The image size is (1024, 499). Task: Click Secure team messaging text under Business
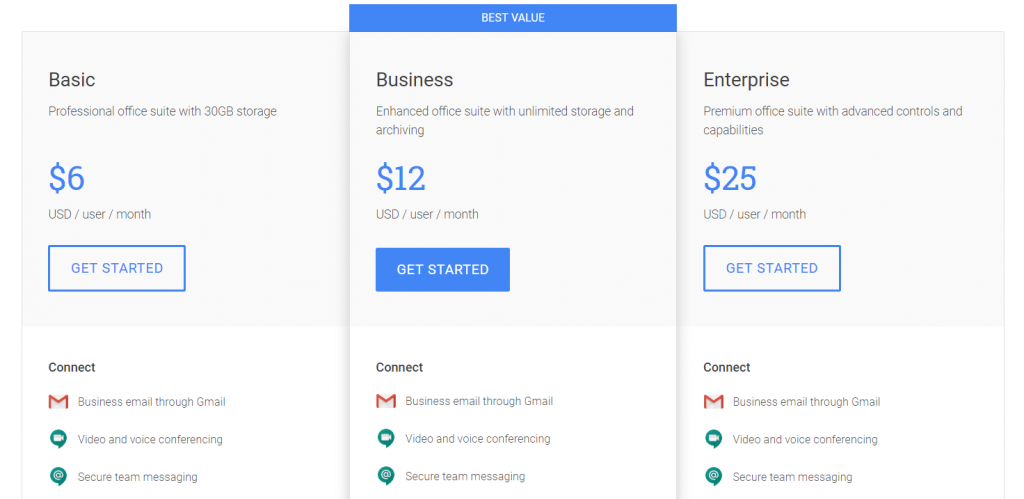[x=465, y=476]
